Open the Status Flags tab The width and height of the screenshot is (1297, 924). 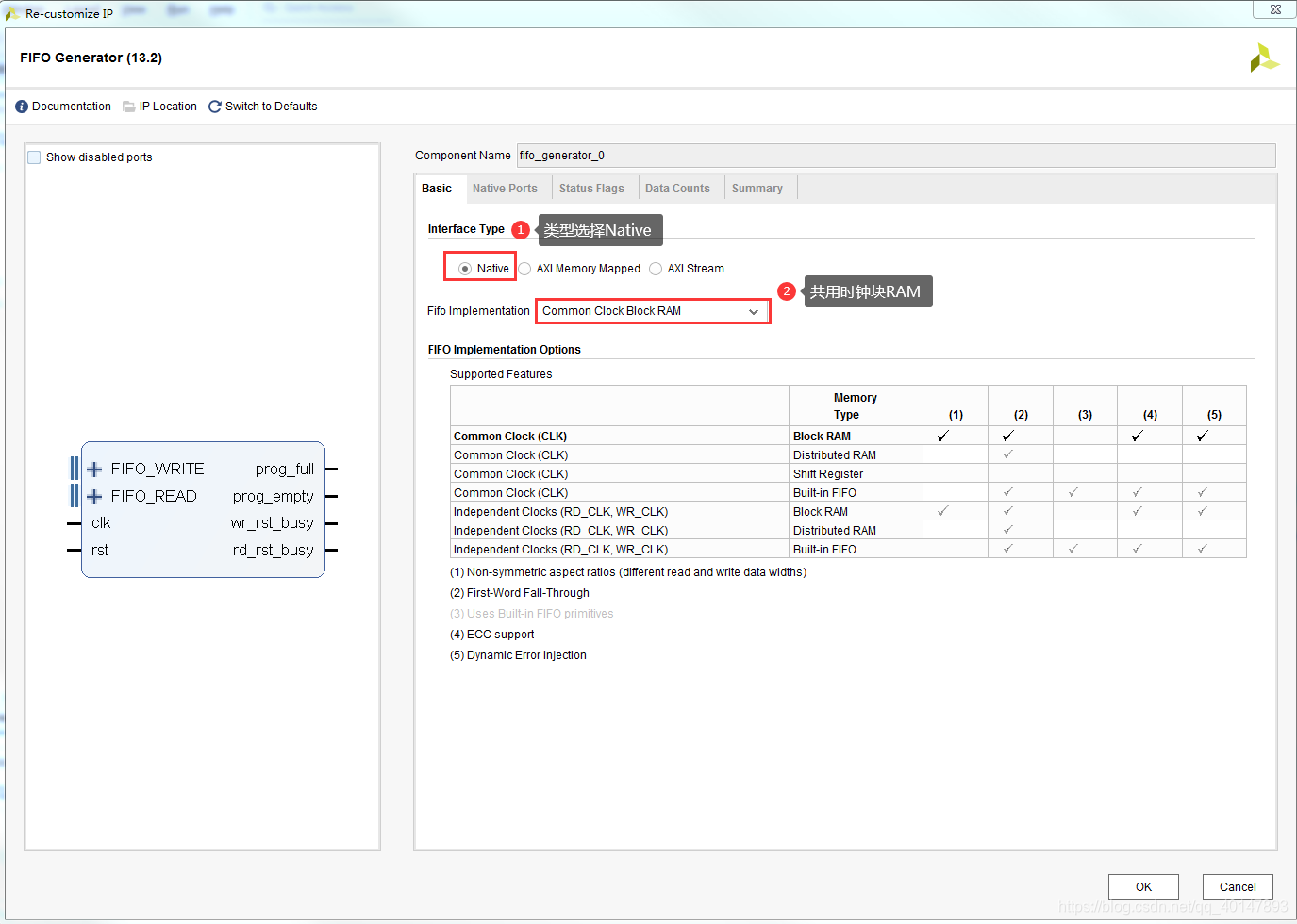[591, 189]
